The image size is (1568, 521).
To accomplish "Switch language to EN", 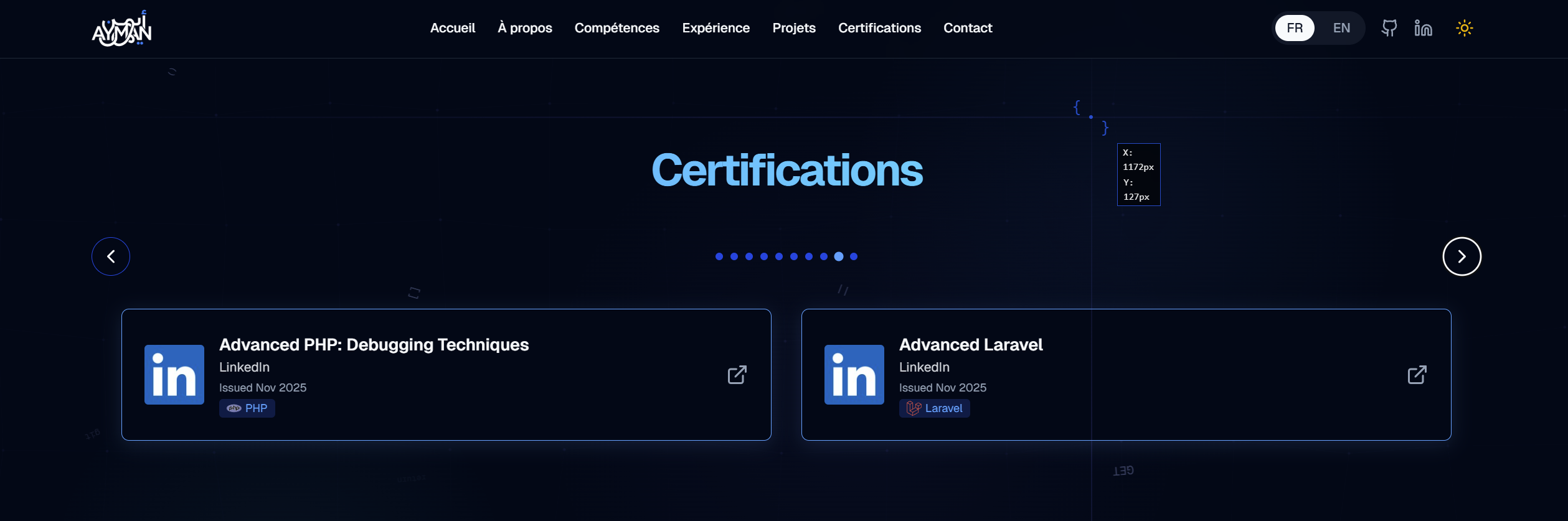I will tap(1341, 28).
